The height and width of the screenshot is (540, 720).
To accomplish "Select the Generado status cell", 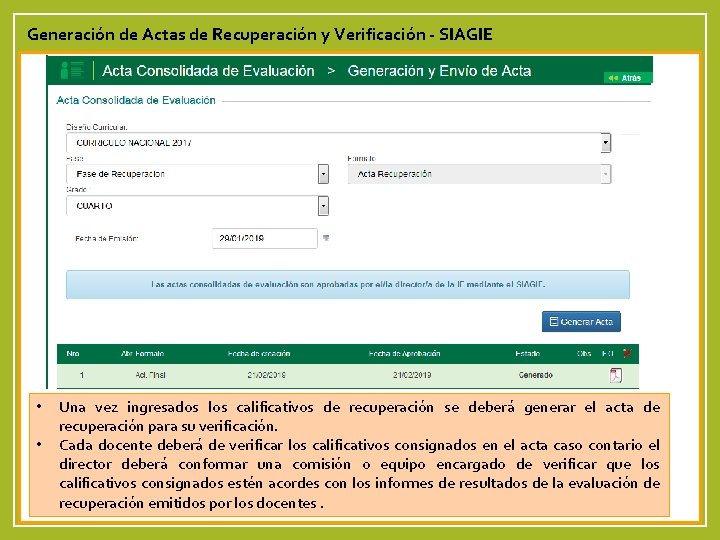I will [x=535, y=375].
